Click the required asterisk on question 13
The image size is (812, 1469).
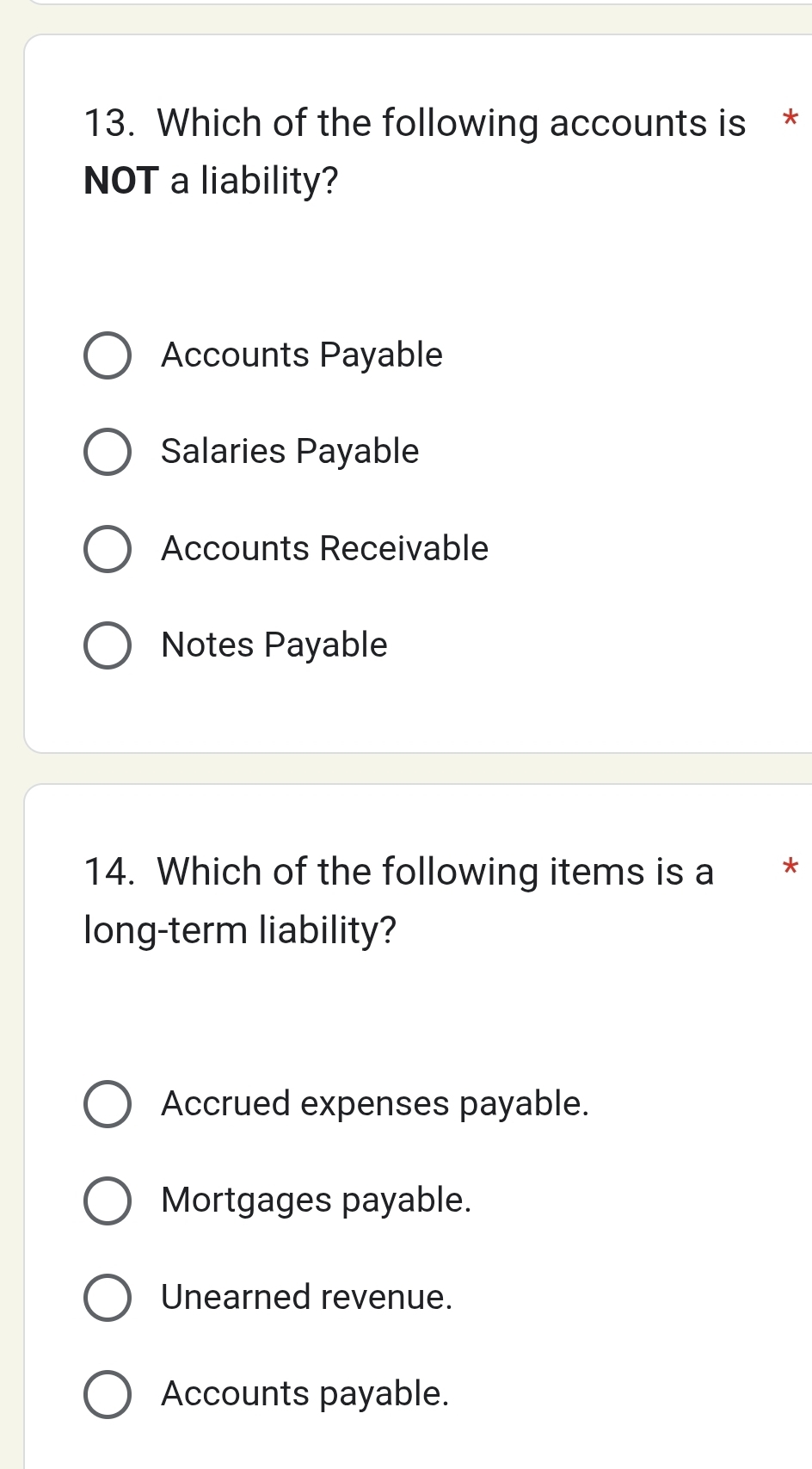click(x=790, y=120)
